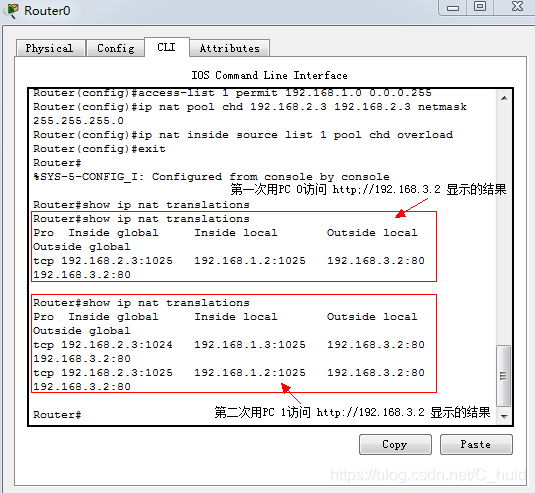The width and height of the screenshot is (535, 493).
Task: Click the CLI scrollbar down arrow
Action: tap(504, 416)
